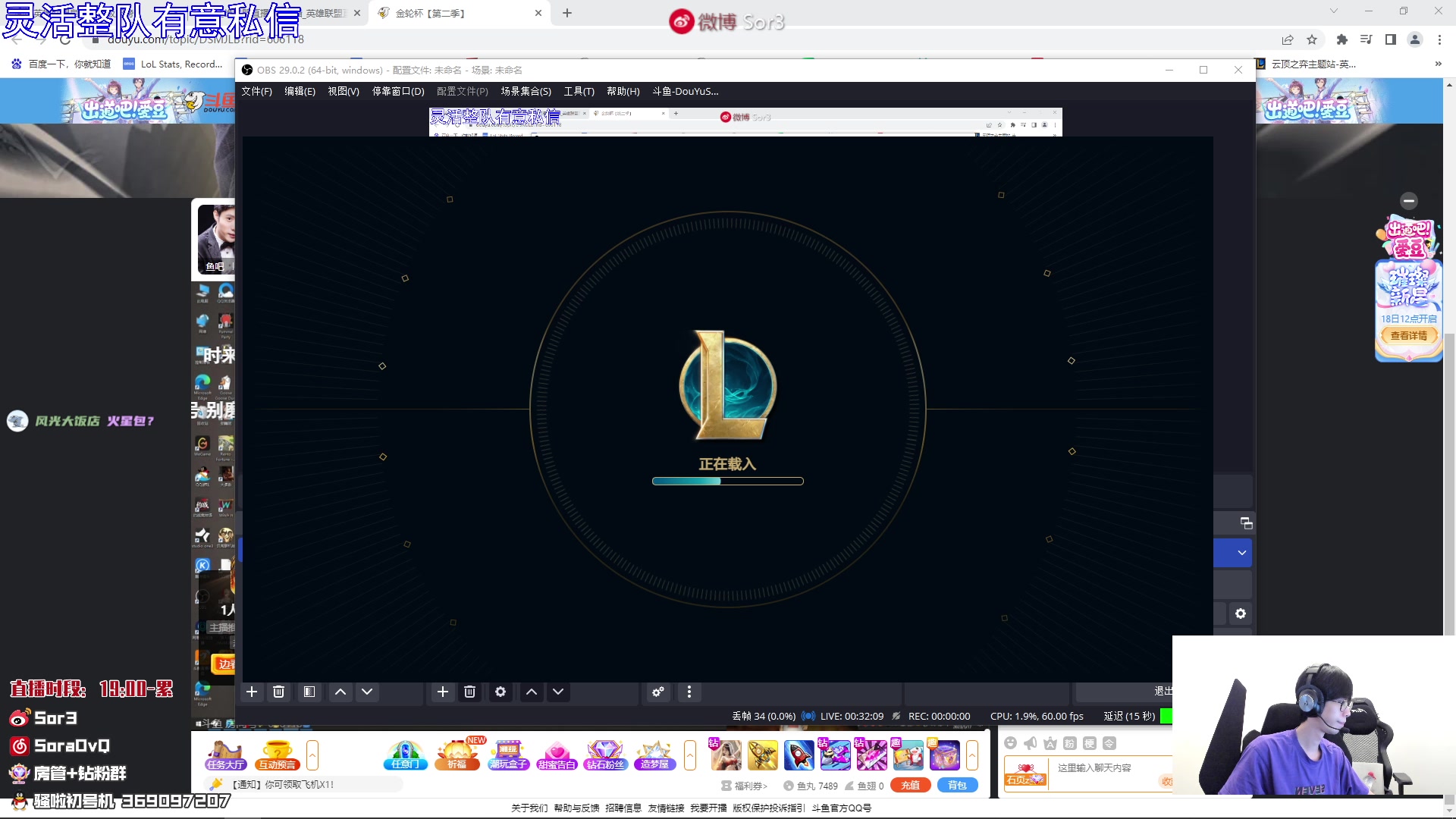The image size is (1456, 819).
Task: Select the red rocket gift
Action: point(799,755)
